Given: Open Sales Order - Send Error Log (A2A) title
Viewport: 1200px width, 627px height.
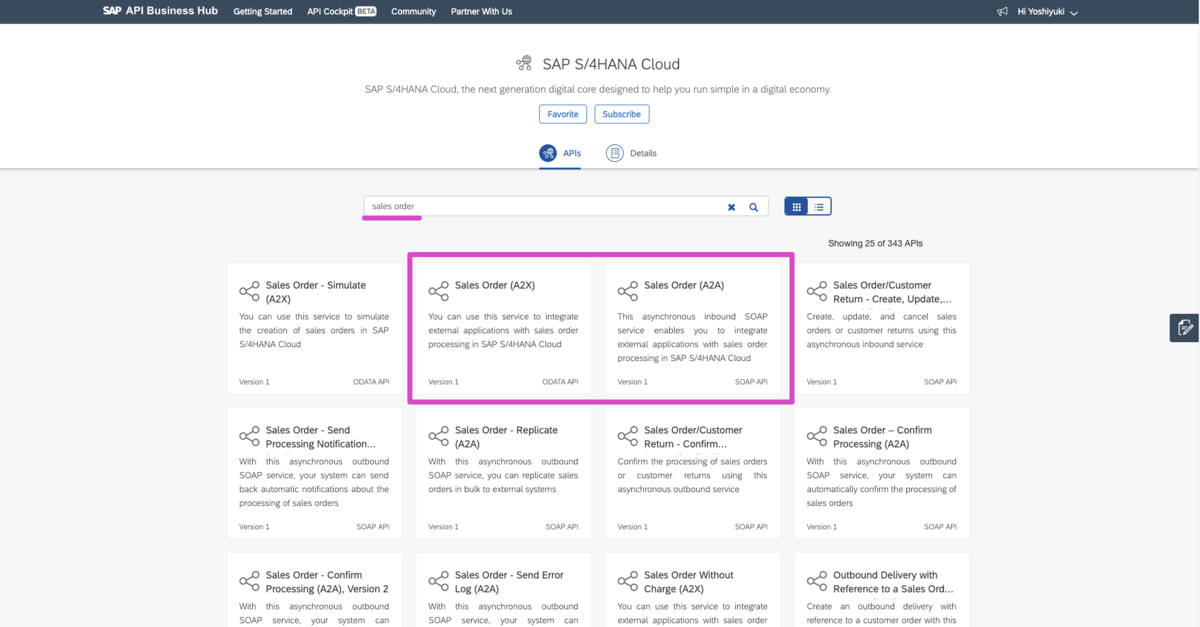Looking at the screenshot, I should [x=509, y=581].
